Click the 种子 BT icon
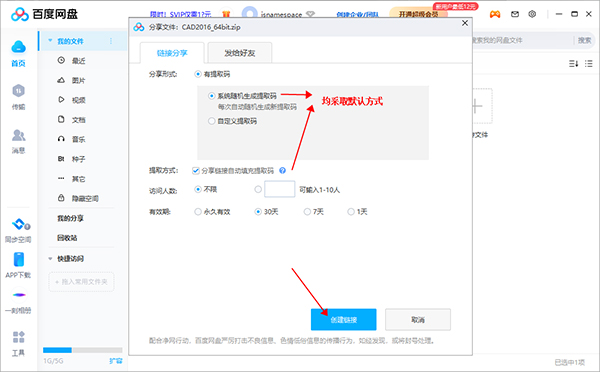Image resolution: width=600 pixels, height=372 pixels. coord(61,158)
